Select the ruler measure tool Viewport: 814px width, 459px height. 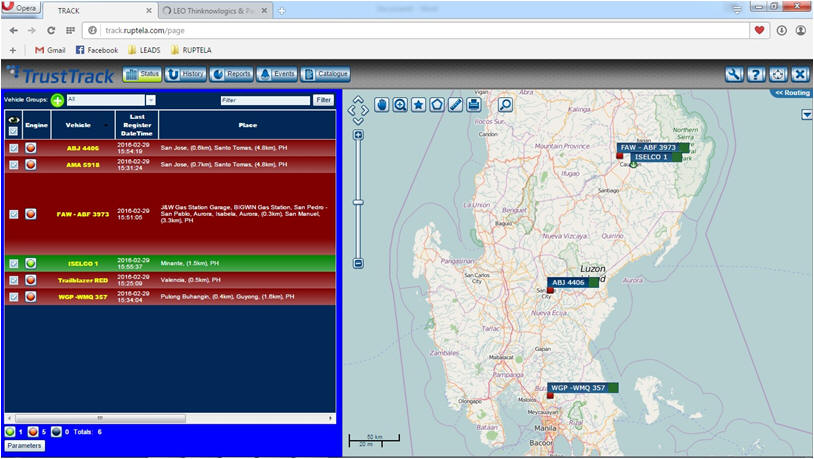[455, 105]
